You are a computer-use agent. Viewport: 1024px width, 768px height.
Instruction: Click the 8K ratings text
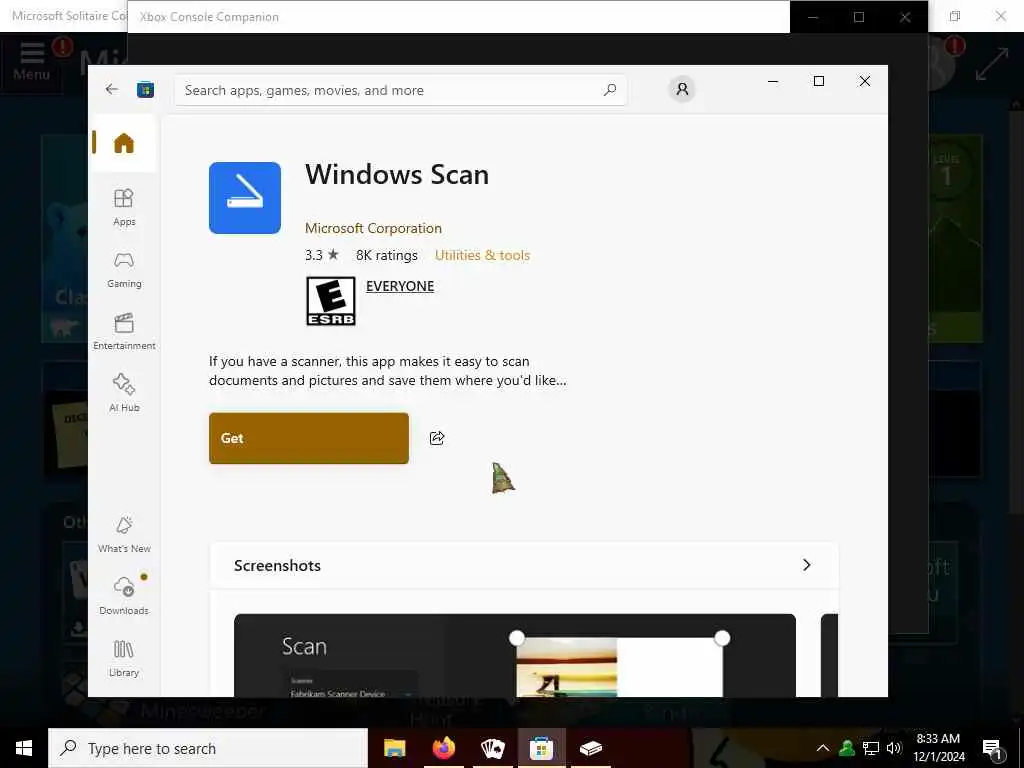pyautogui.click(x=387, y=255)
